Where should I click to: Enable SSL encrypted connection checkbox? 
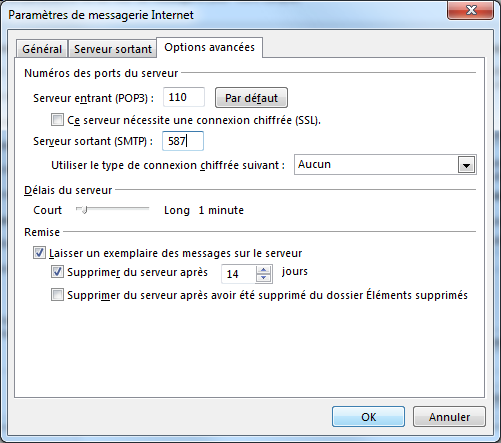pos(57,120)
